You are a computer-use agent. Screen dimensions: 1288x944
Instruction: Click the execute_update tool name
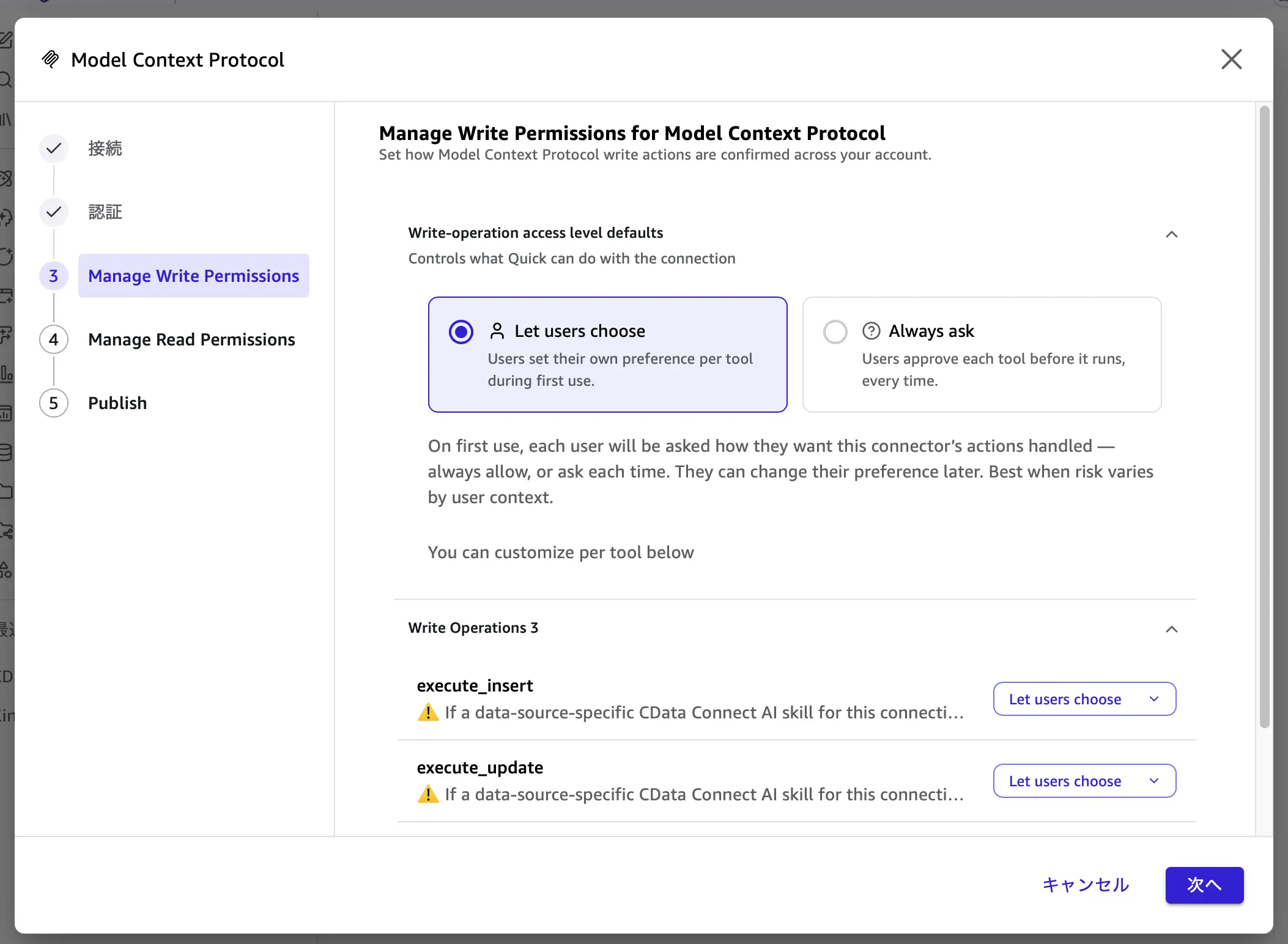click(479, 767)
